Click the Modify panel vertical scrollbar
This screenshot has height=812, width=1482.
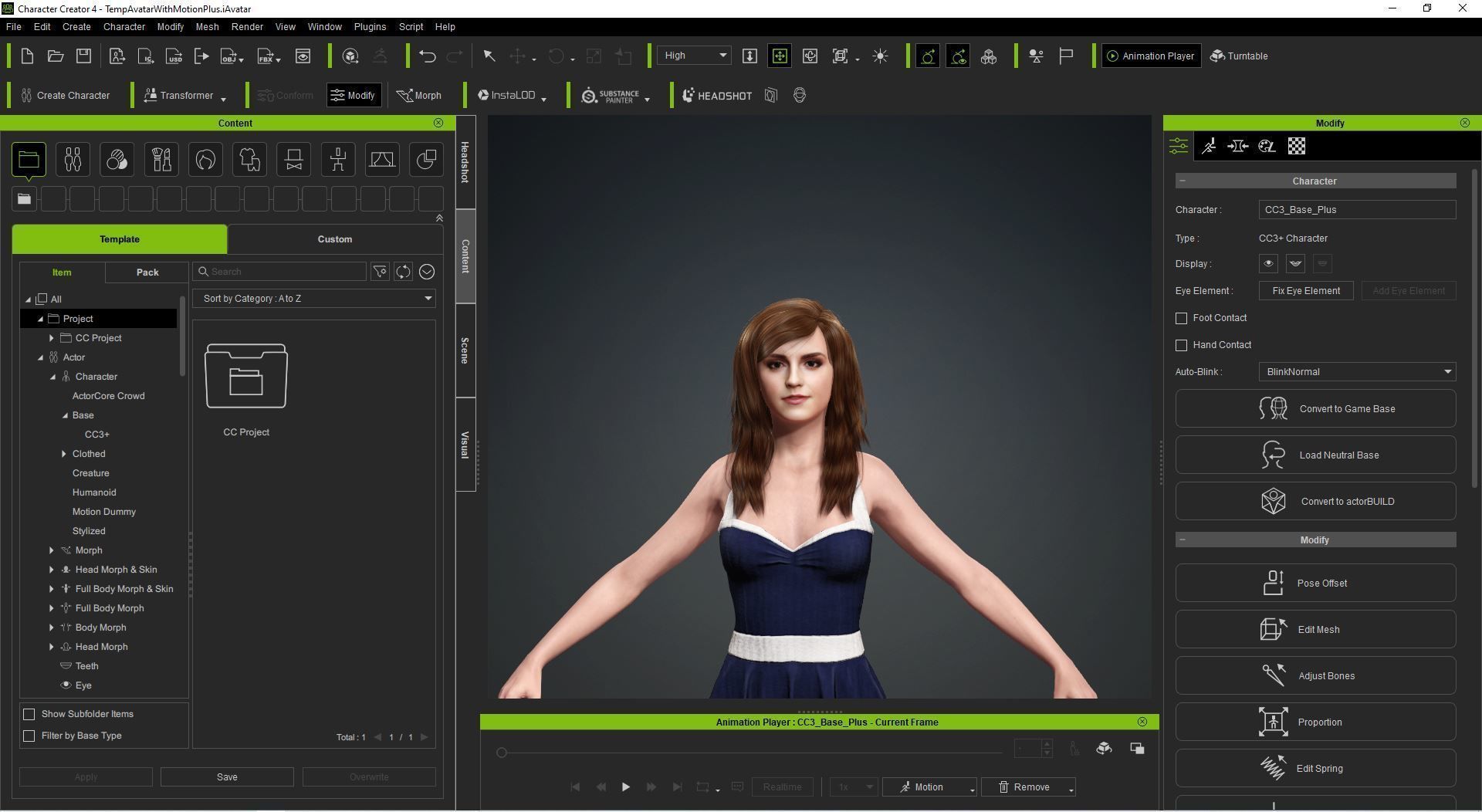(1474, 329)
